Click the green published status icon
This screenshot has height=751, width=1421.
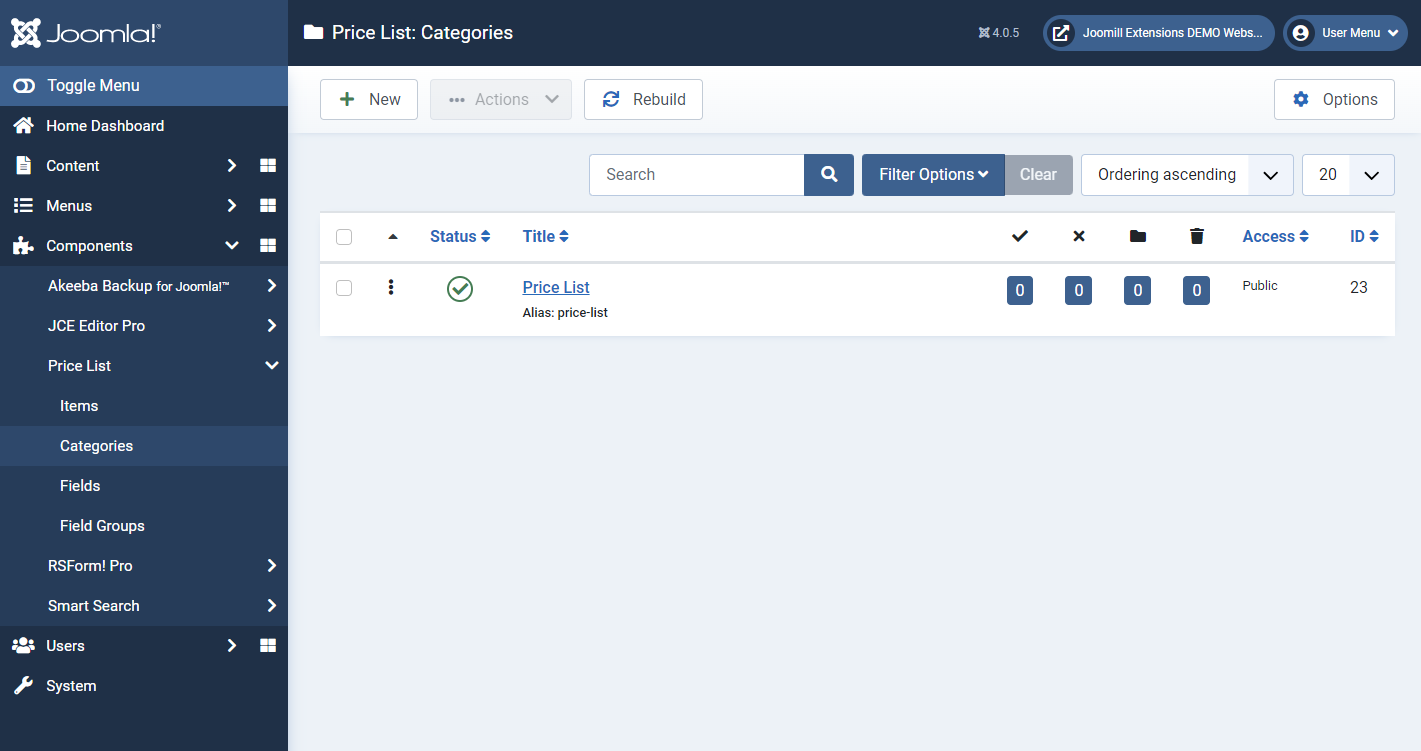(x=460, y=289)
